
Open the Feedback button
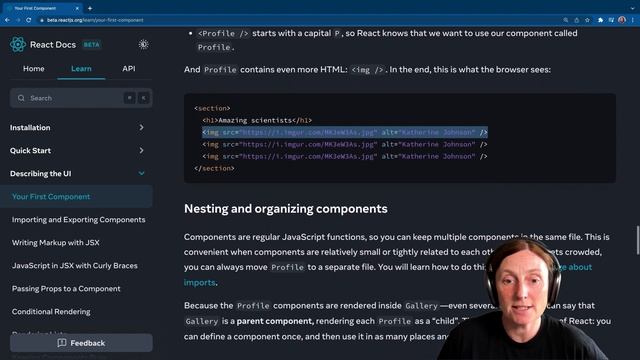point(81,343)
